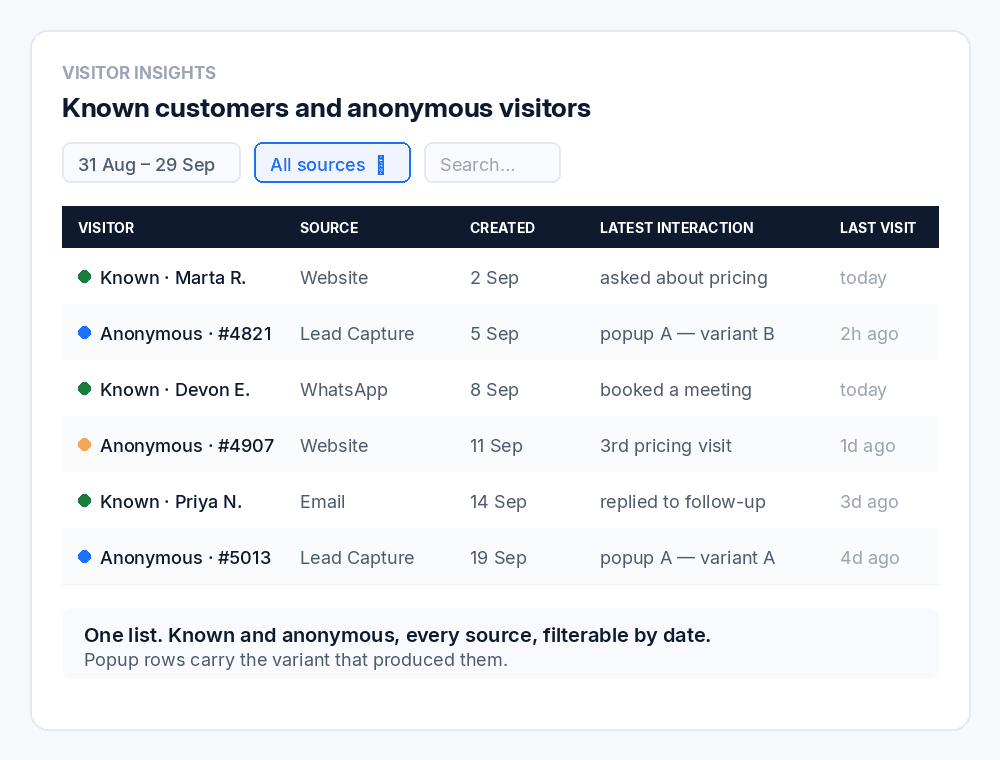Select the 2 Sep created date

(x=494, y=278)
